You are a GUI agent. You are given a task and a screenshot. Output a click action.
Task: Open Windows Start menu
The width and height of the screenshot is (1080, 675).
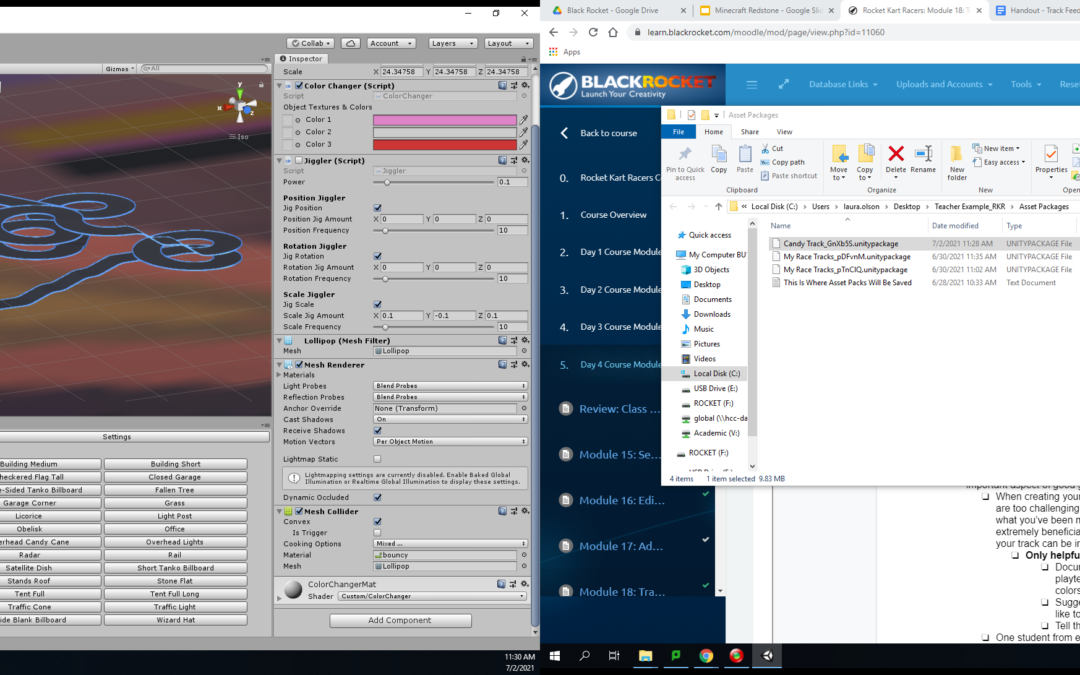click(555, 656)
